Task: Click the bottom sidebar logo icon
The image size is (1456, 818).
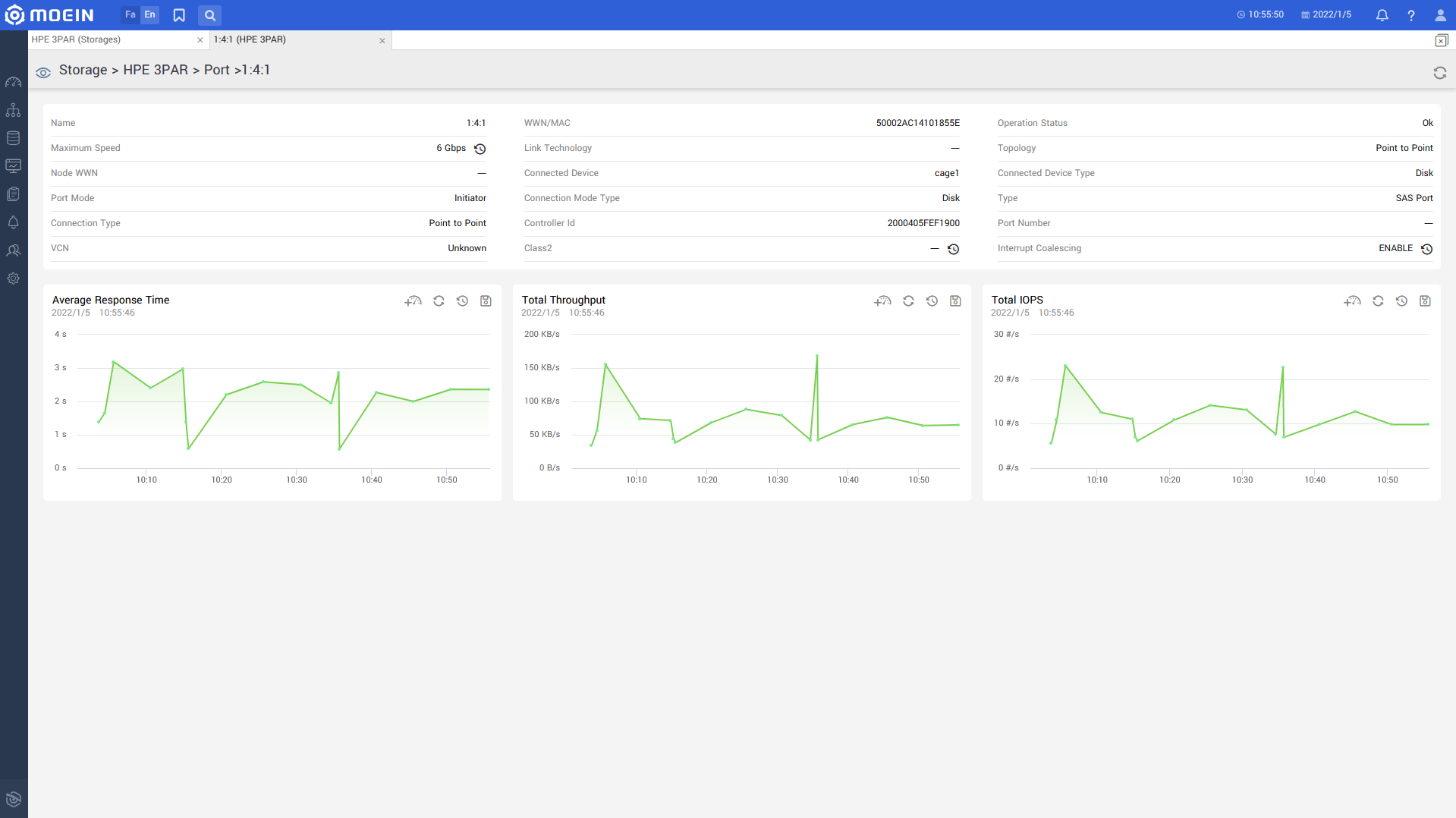Action: click(x=14, y=799)
